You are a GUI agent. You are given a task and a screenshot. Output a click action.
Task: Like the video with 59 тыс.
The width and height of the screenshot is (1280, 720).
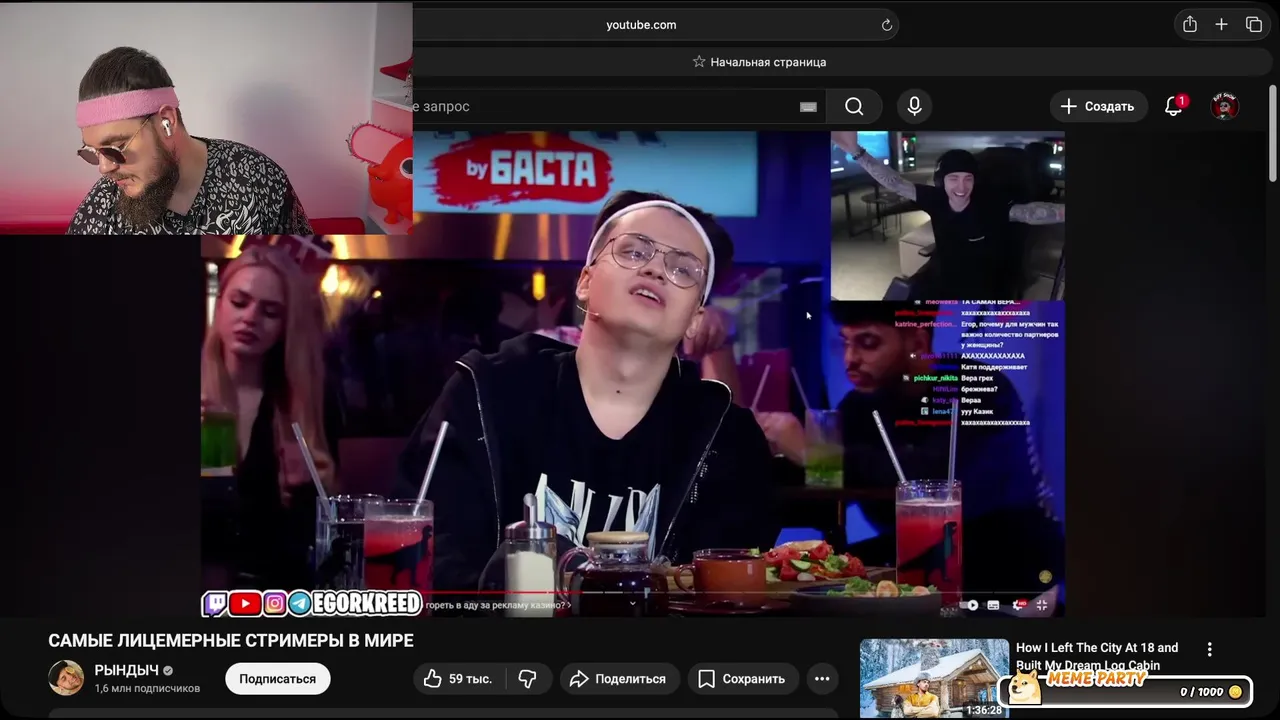coord(458,679)
